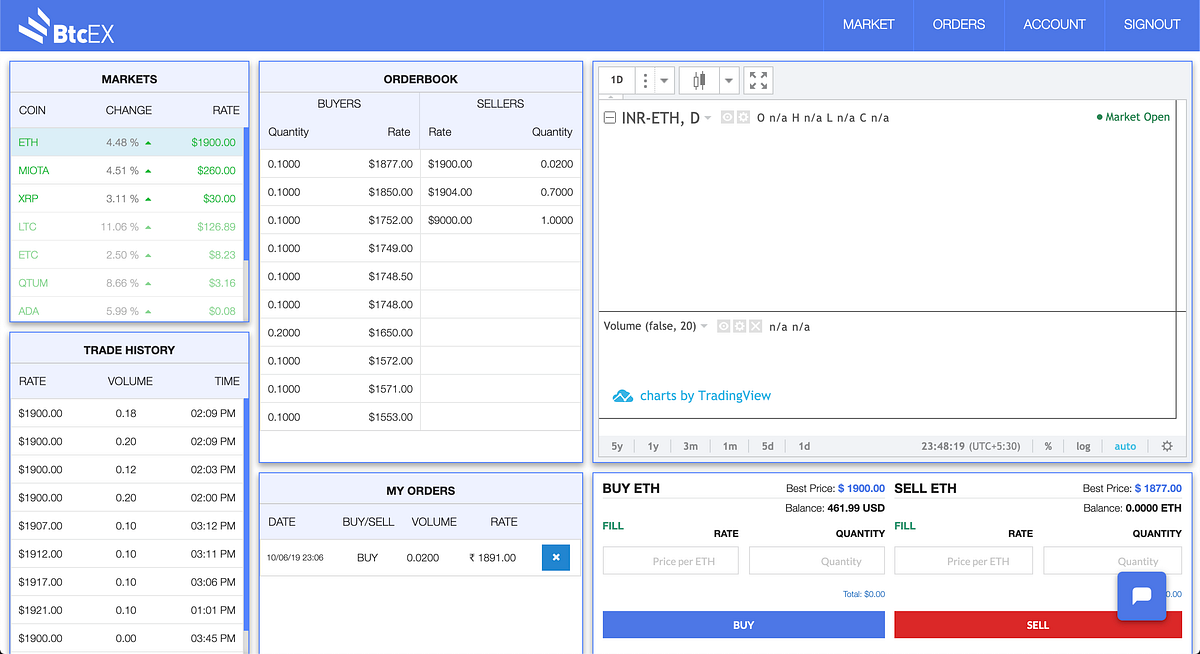1200x654 pixels.
Task: Open the chat support bubble
Action: (x=1142, y=595)
